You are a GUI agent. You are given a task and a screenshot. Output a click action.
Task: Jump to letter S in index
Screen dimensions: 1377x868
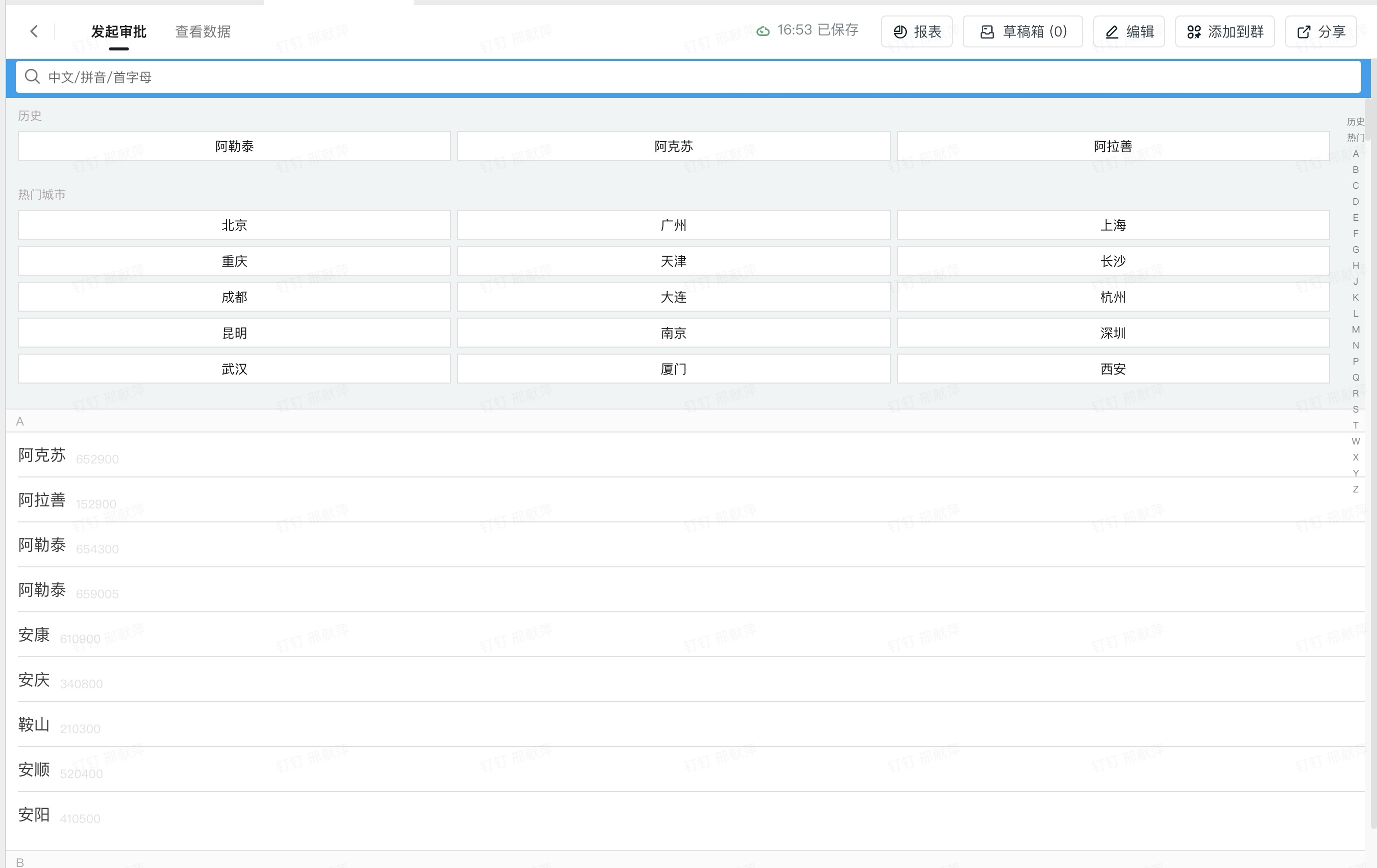click(x=1356, y=410)
